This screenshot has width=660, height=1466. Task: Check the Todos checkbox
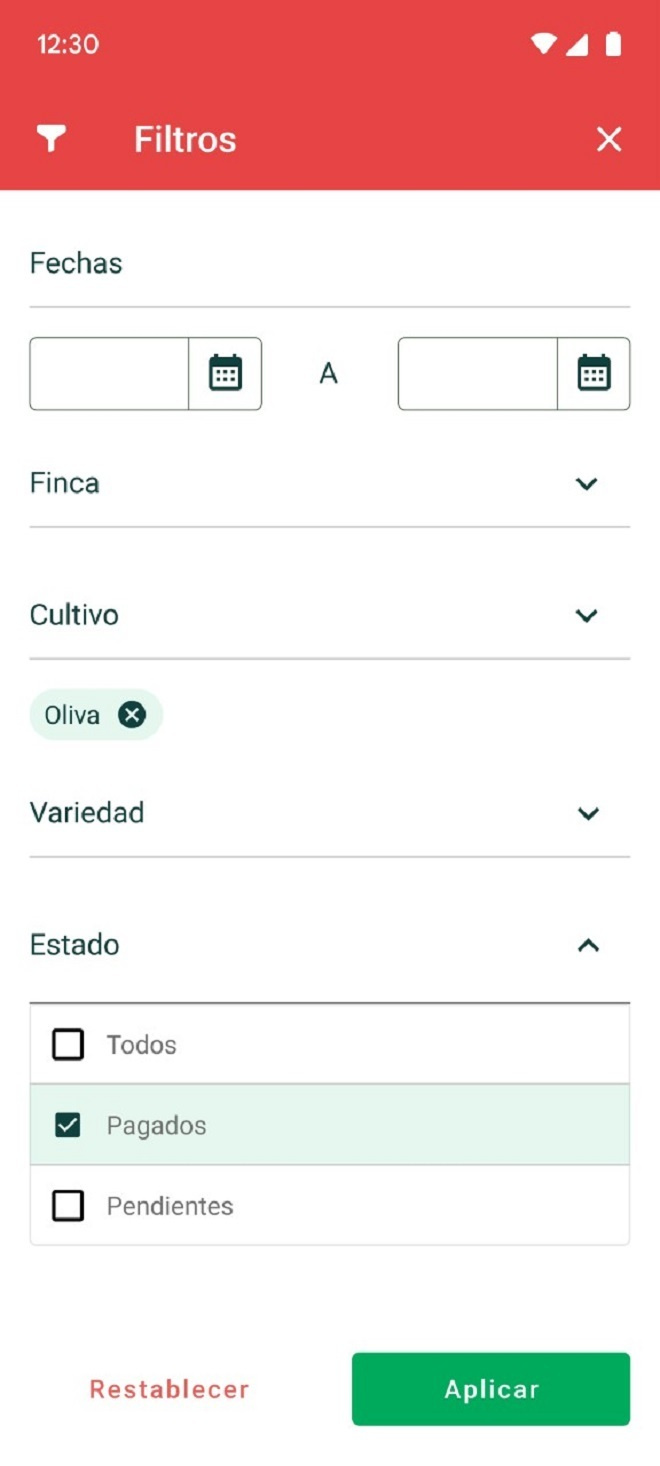click(68, 1044)
